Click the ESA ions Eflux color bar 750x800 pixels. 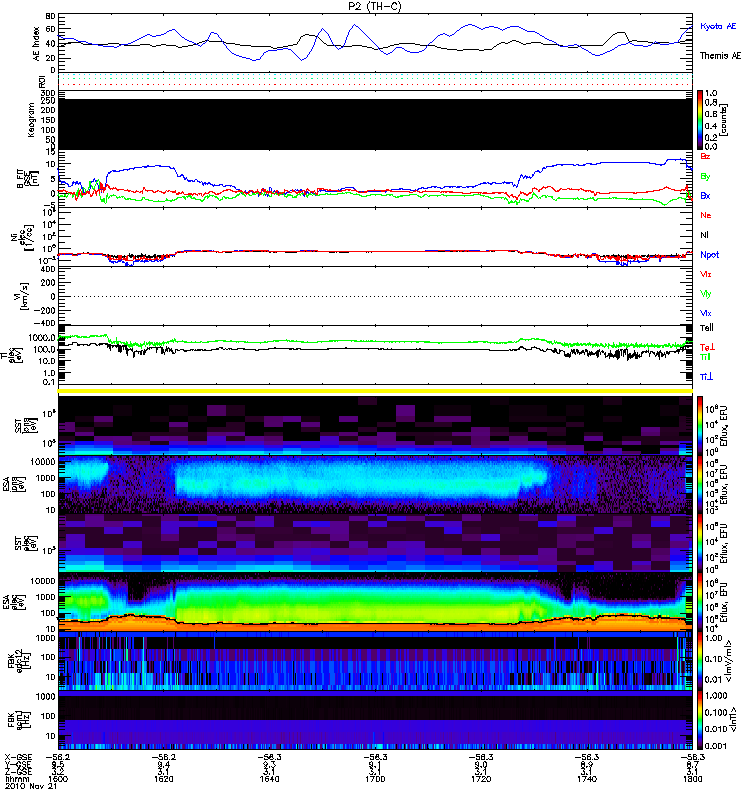(x=700, y=485)
